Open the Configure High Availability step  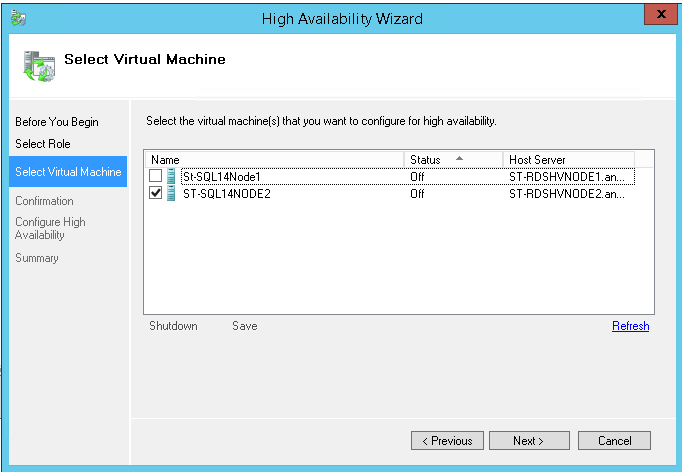pyautogui.click(x=50, y=228)
